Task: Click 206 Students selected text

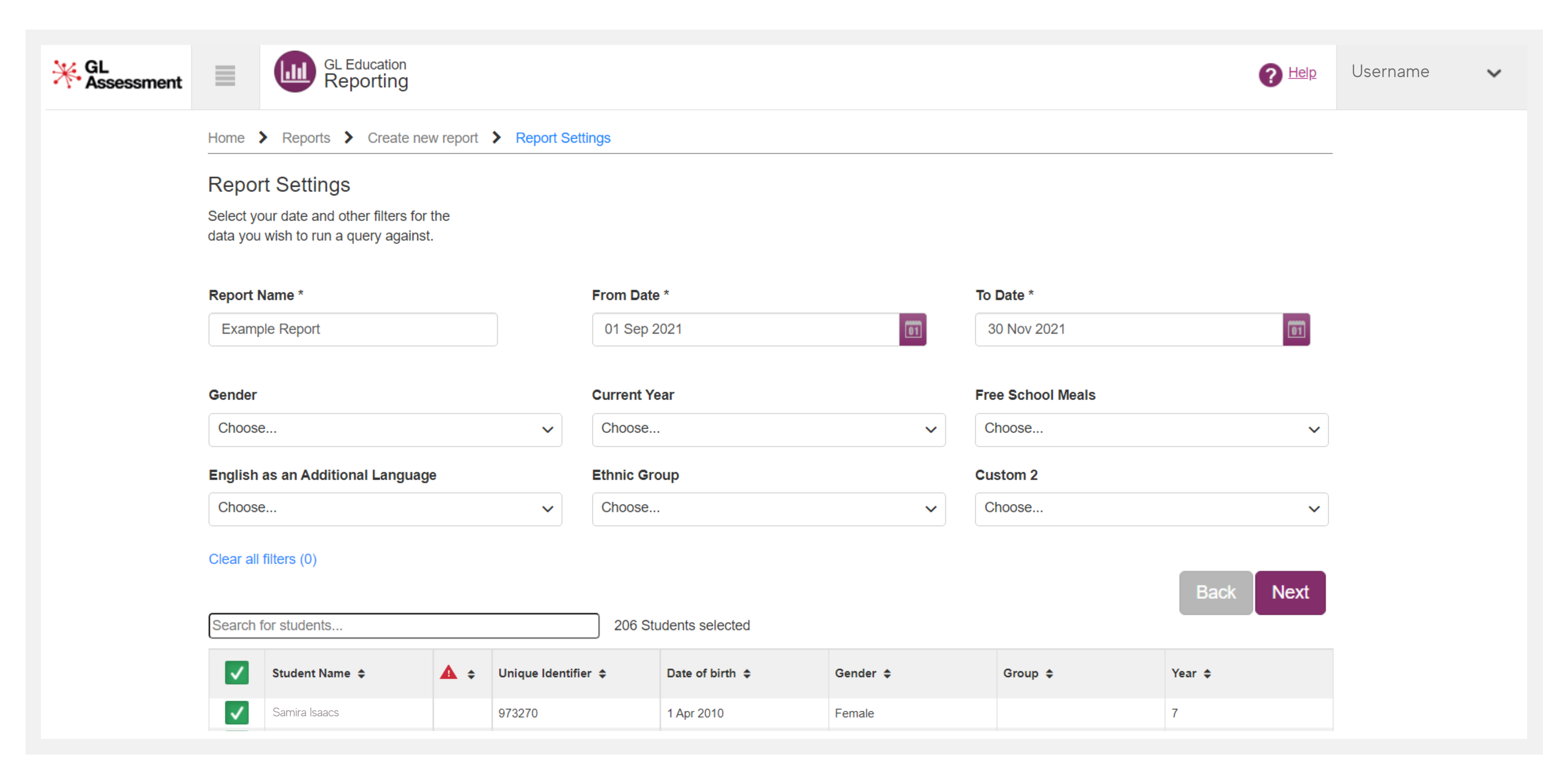Action: point(682,625)
